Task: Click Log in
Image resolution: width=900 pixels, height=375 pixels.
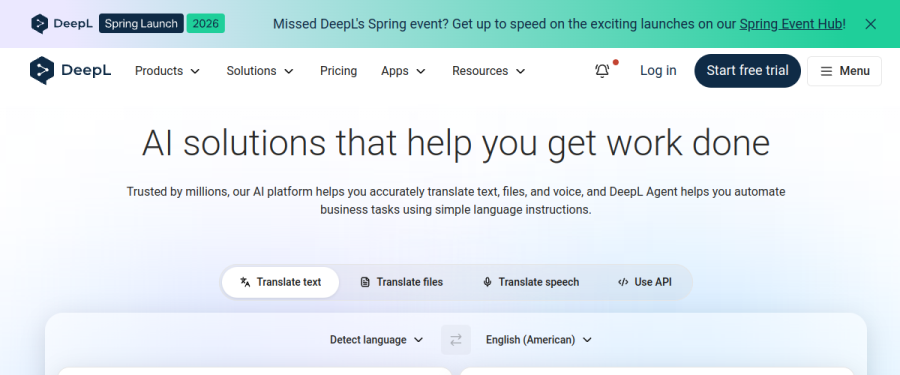Action: pos(658,71)
